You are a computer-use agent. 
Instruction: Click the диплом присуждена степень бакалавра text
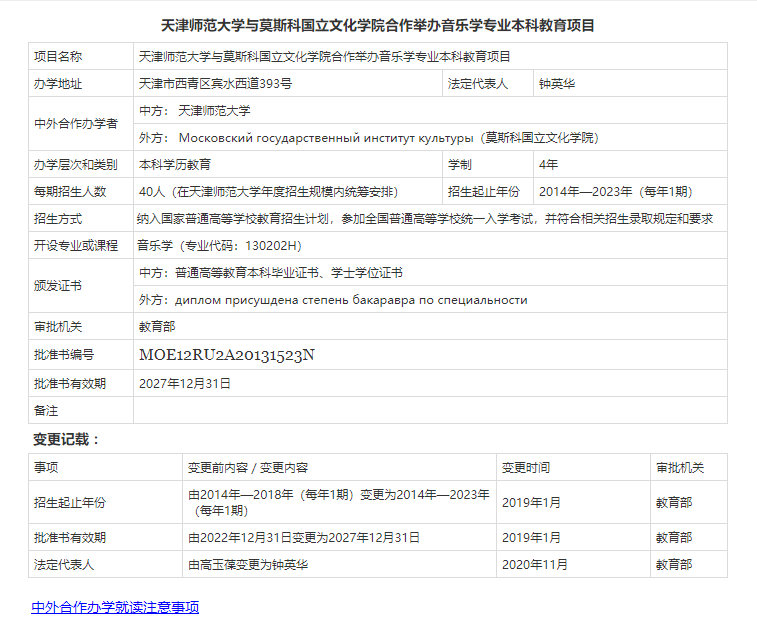click(295, 300)
